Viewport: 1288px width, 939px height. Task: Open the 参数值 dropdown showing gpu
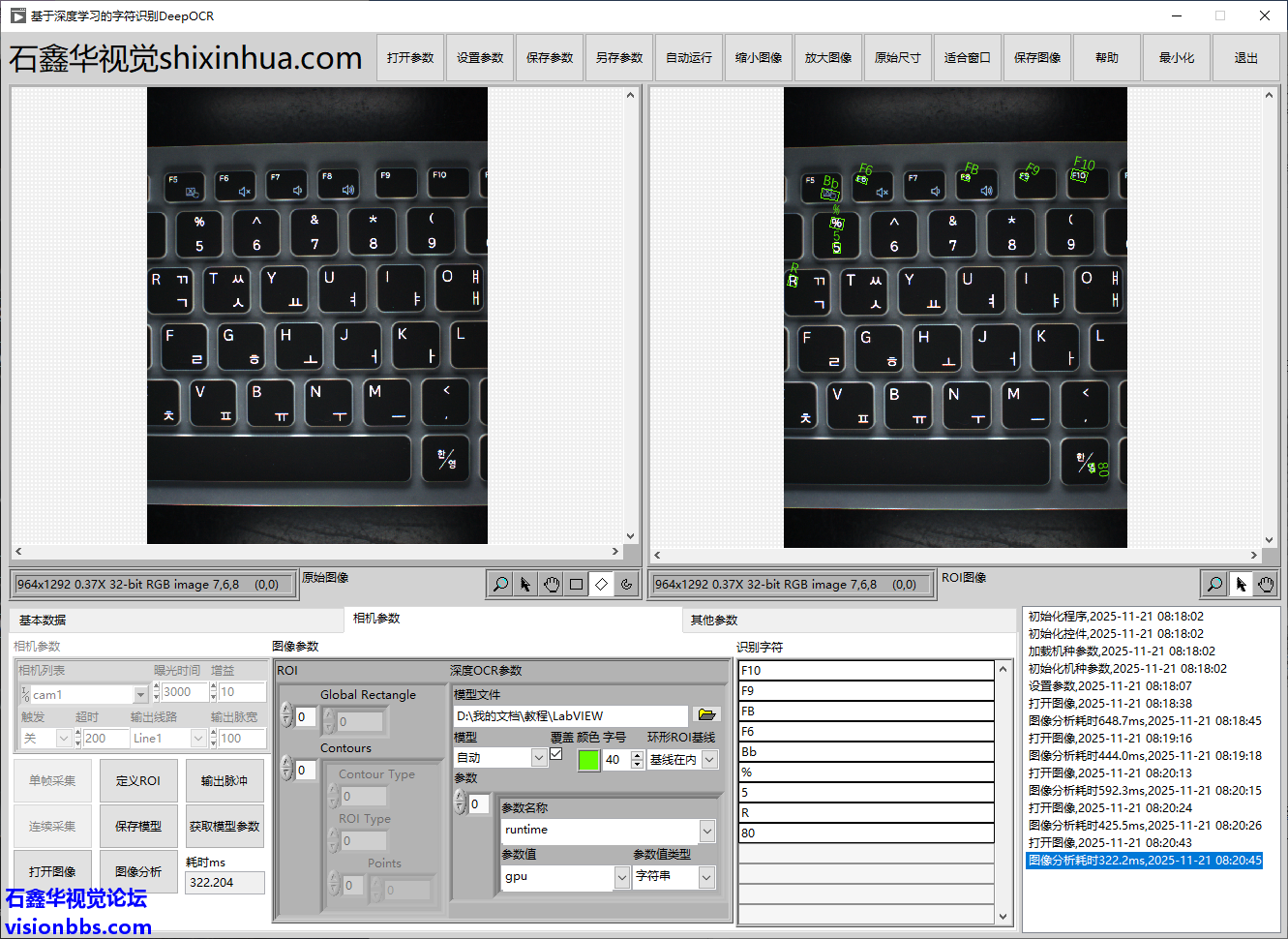[x=621, y=877]
